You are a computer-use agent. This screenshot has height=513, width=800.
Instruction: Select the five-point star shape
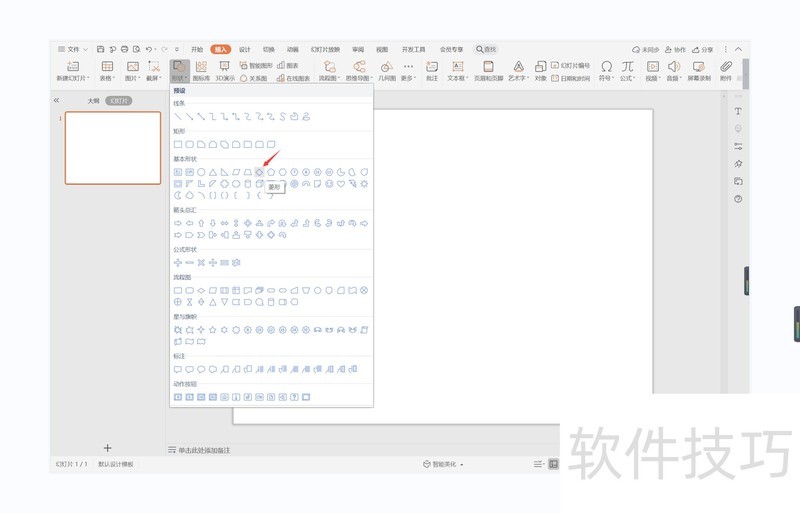click(213, 329)
